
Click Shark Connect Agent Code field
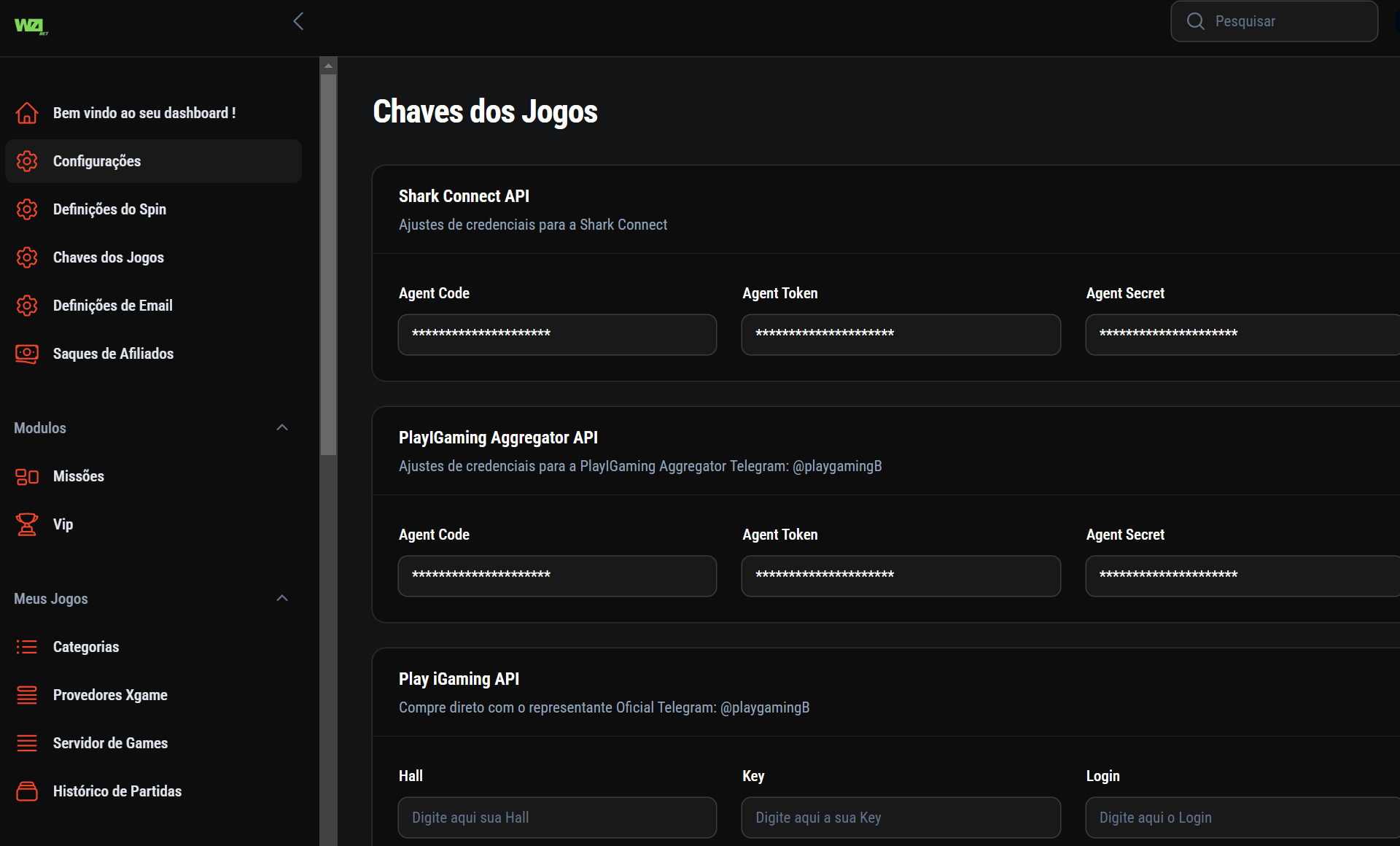click(557, 335)
